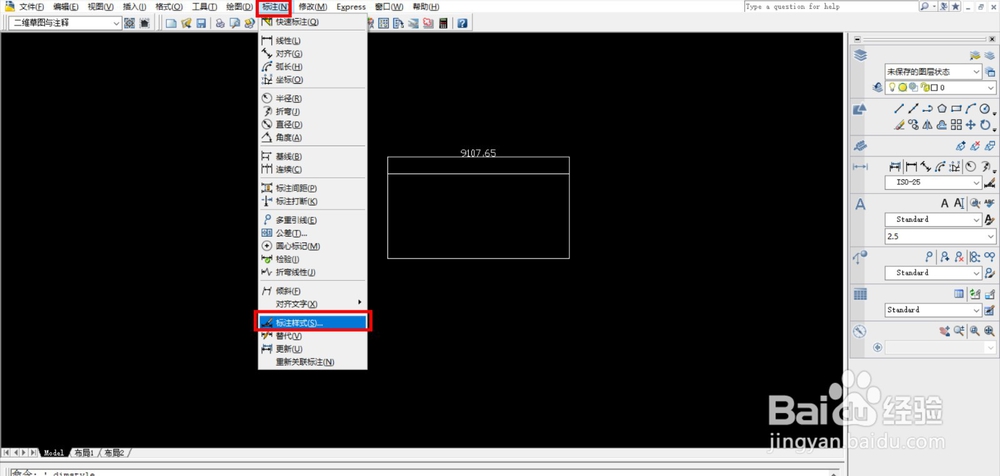This screenshot has height=476, width=1000.
Task: Select the Erase tool in dashboard
Action: (x=899, y=125)
